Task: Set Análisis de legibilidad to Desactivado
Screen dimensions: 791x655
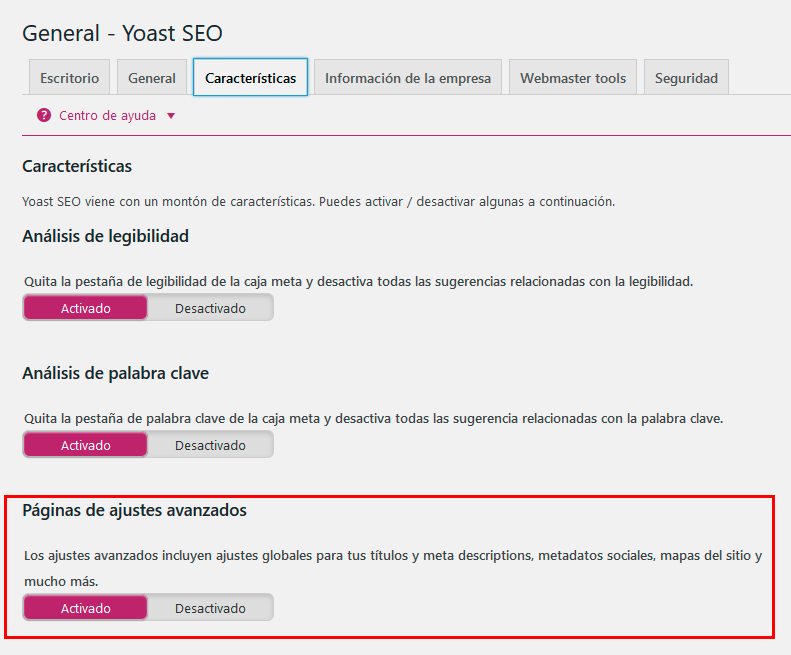Action: [210, 308]
